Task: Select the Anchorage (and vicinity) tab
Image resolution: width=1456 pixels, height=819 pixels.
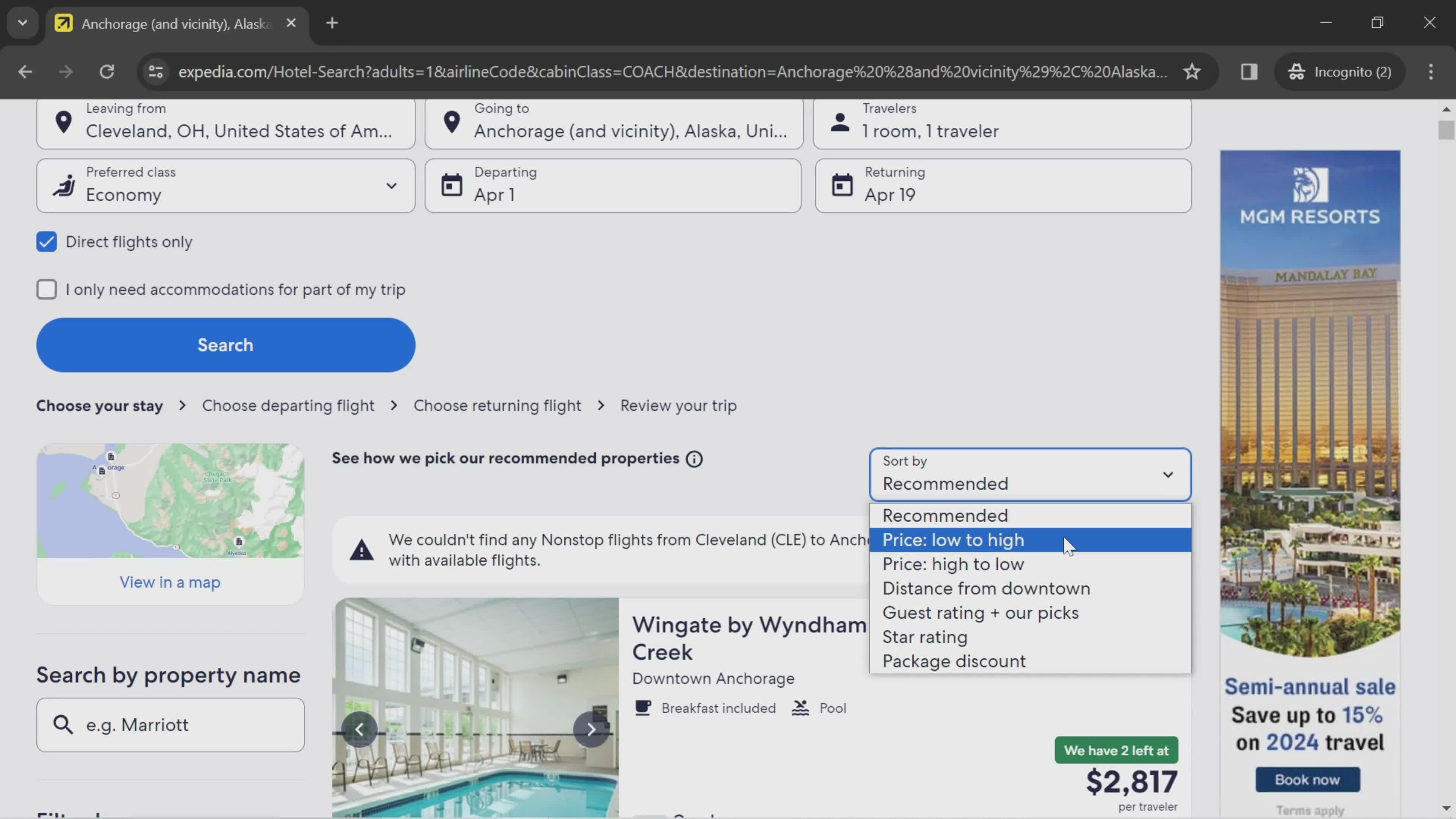Action: click(176, 24)
